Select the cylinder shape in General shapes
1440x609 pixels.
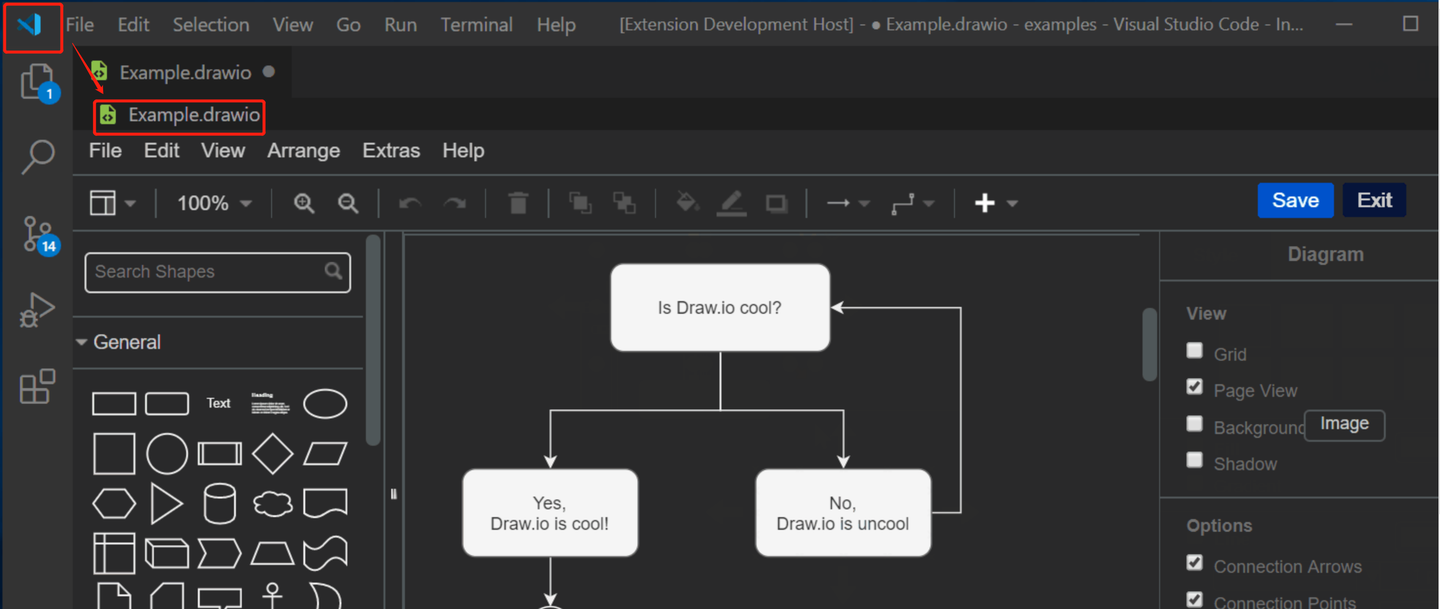click(218, 503)
